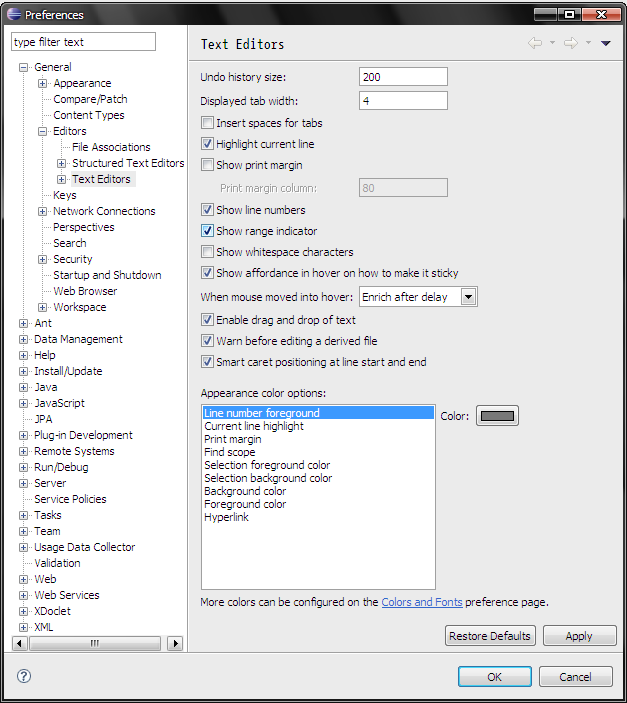Image resolution: width=627 pixels, height=703 pixels.
Task: Toggle Smart caret positioning checkbox
Action: point(207,362)
